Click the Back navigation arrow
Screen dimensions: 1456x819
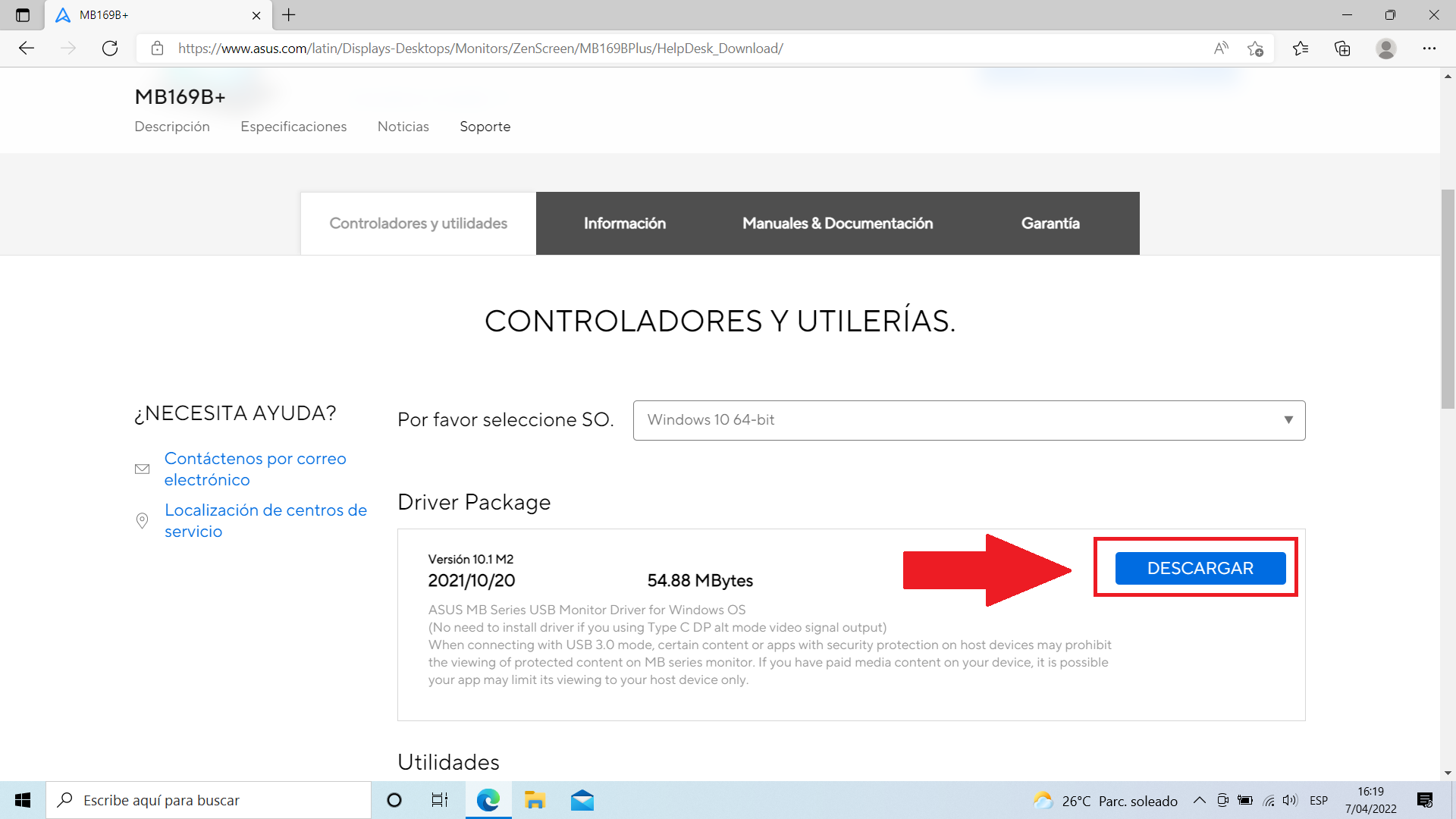(x=27, y=49)
